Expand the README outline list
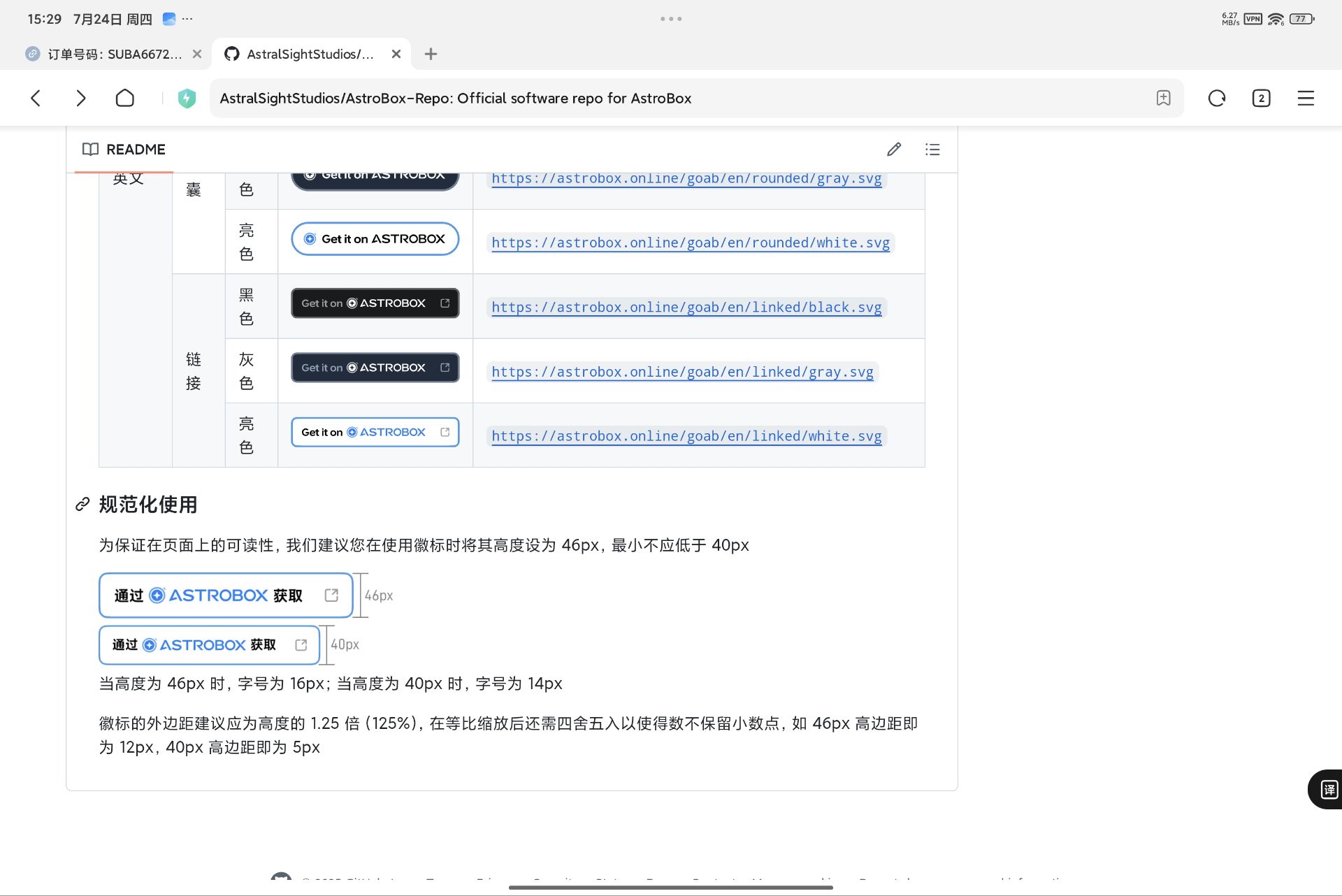Viewport: 1342px width, 896px height. pos(932,149)
